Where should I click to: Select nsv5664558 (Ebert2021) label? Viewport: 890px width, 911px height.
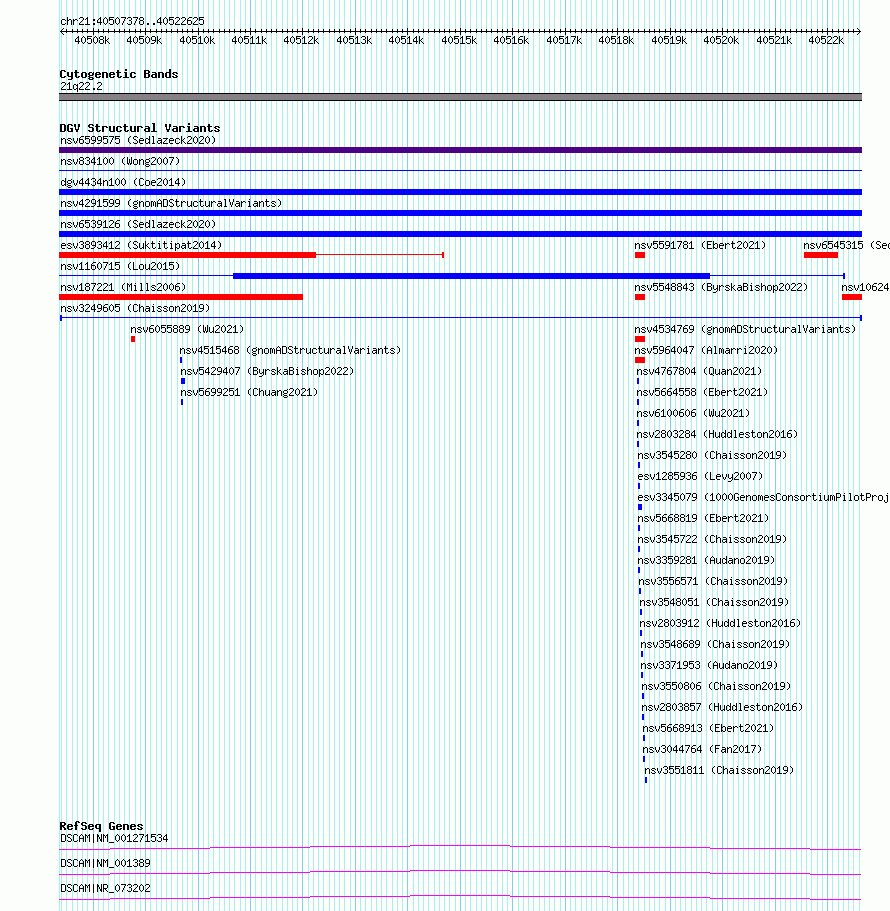click(x=702, y=392)
